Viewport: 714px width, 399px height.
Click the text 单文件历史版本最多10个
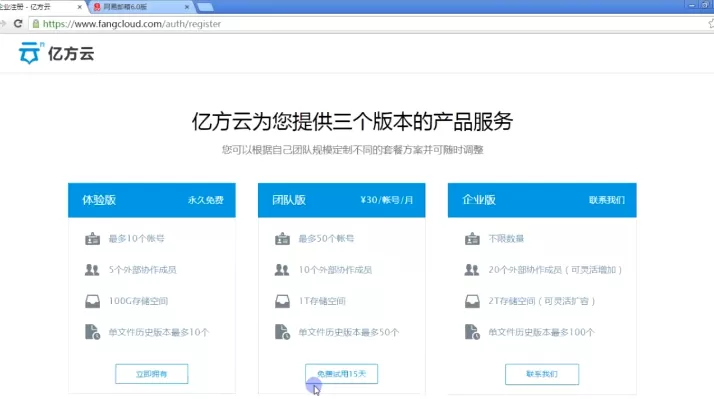coord(159,332)
